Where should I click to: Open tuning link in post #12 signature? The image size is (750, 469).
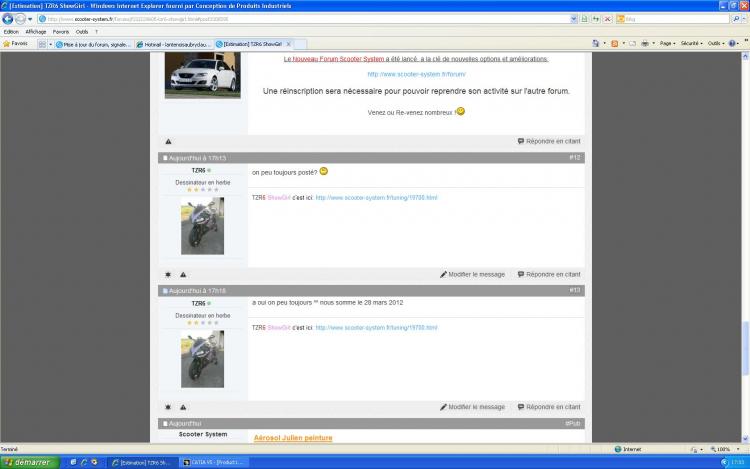pyautogui.click(x=376, y=197)
